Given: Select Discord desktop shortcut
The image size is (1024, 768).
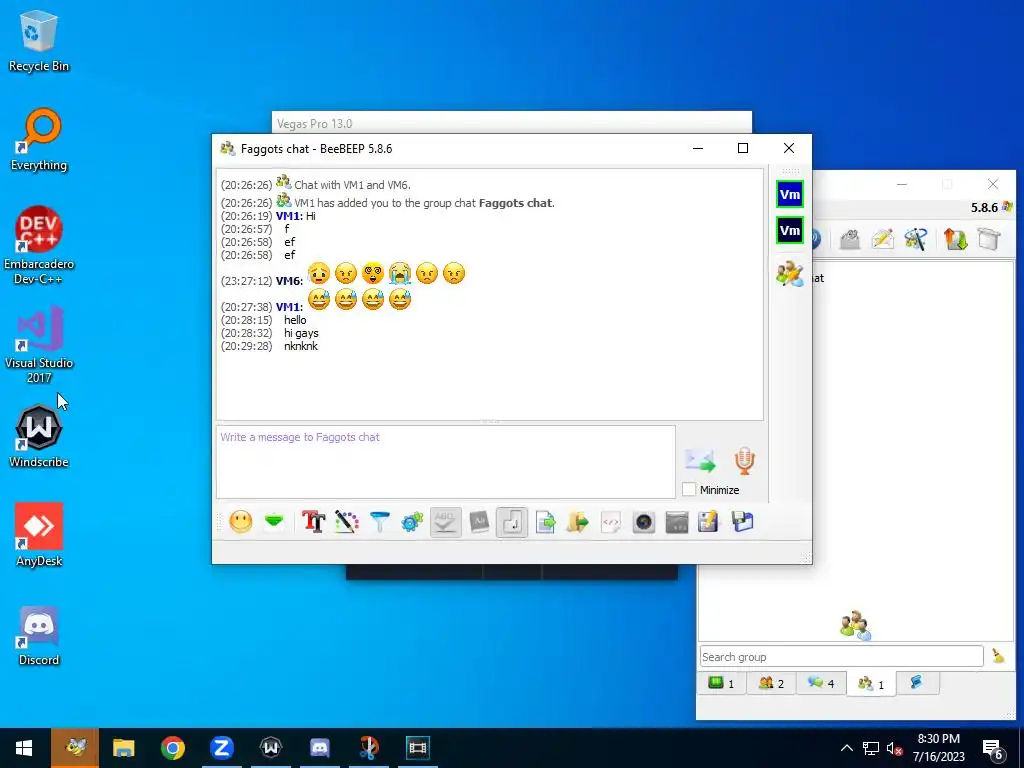Looking at the screenshot, I should (39, 636).
